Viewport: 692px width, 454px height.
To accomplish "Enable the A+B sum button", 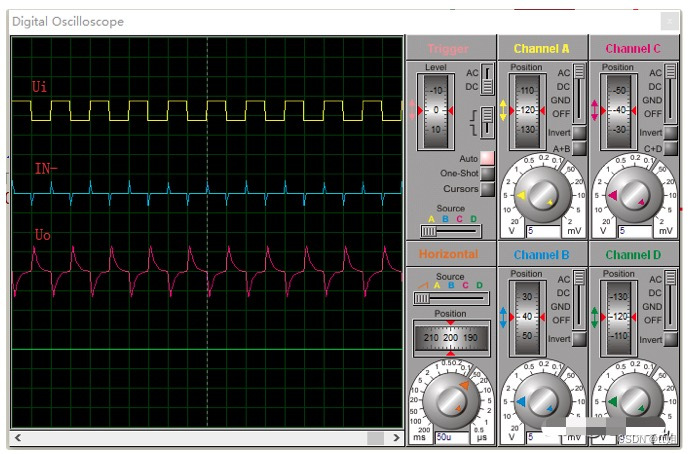I will coord(579,148).
